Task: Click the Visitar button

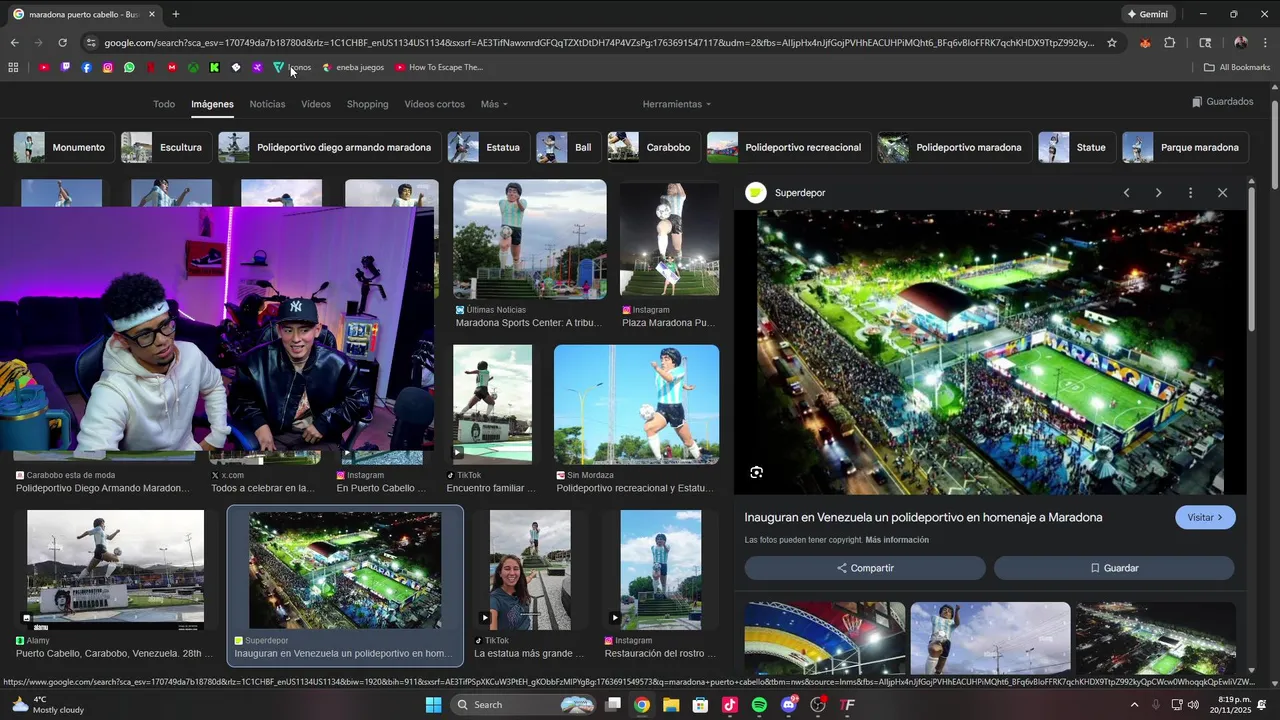Action: coord(1205,517)
